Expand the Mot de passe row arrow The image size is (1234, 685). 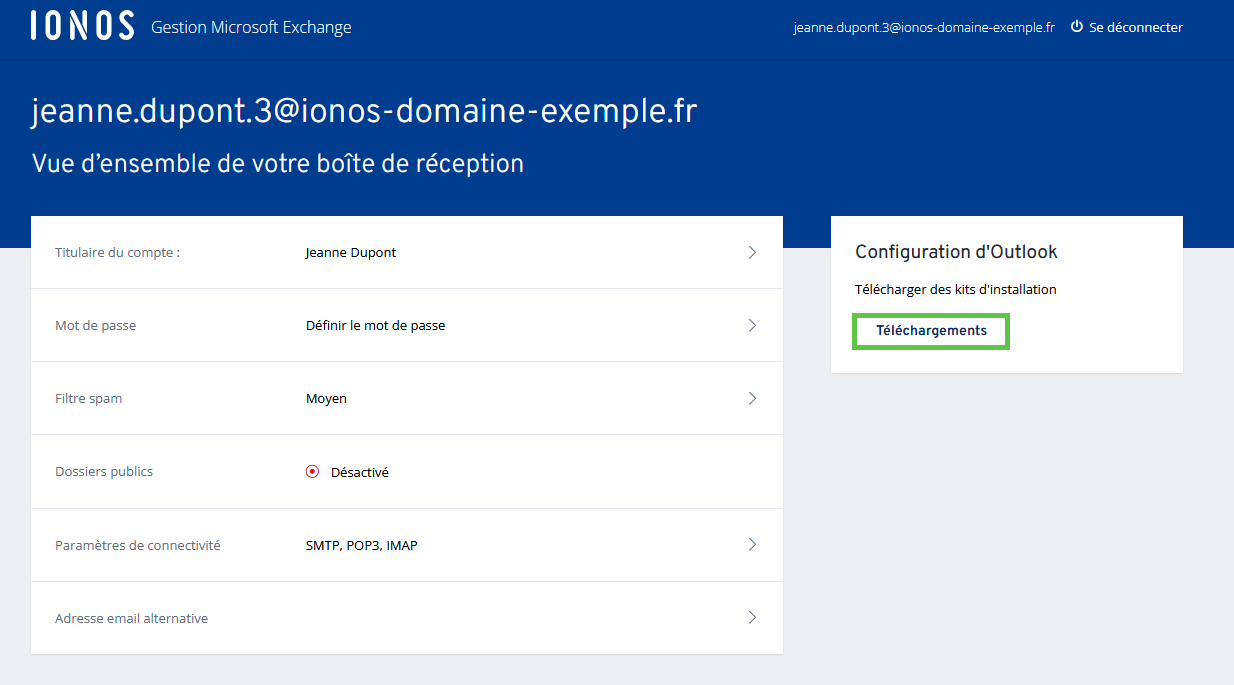coord(752,326)
